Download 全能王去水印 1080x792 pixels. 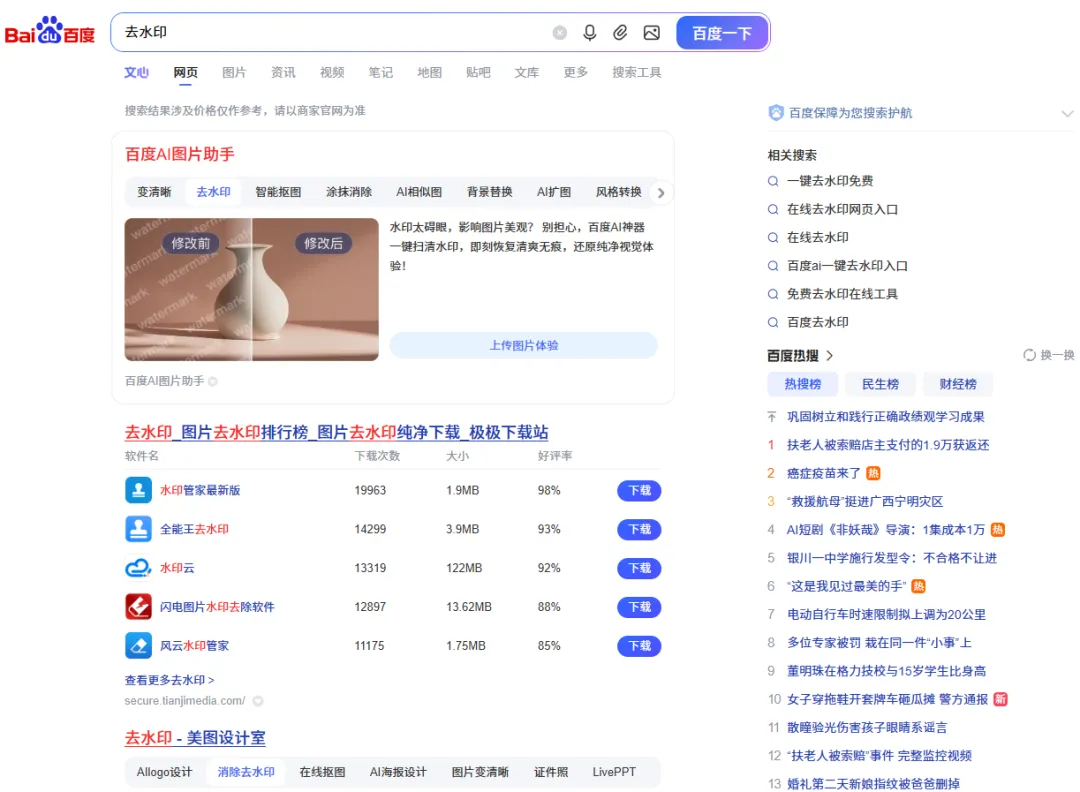639,529
